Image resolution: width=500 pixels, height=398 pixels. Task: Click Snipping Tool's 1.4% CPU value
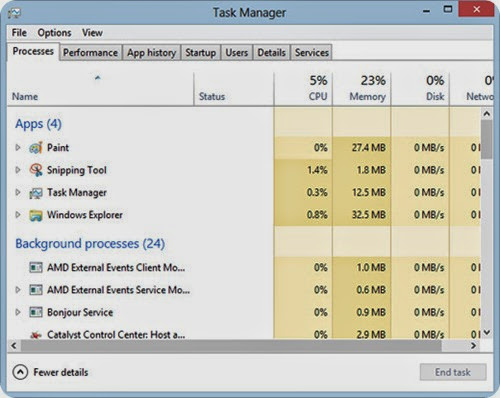[x=317, y=170]
